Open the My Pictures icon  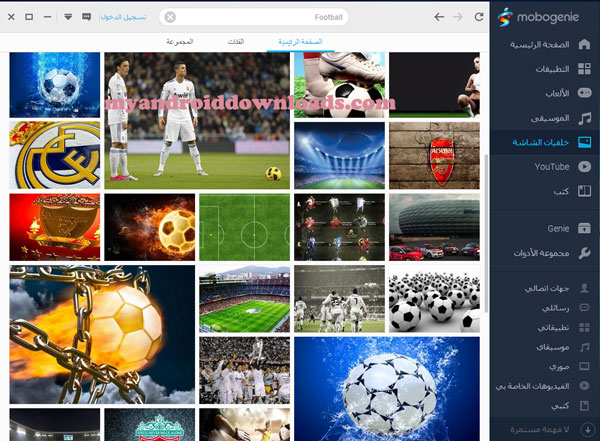tap(584, 367)
